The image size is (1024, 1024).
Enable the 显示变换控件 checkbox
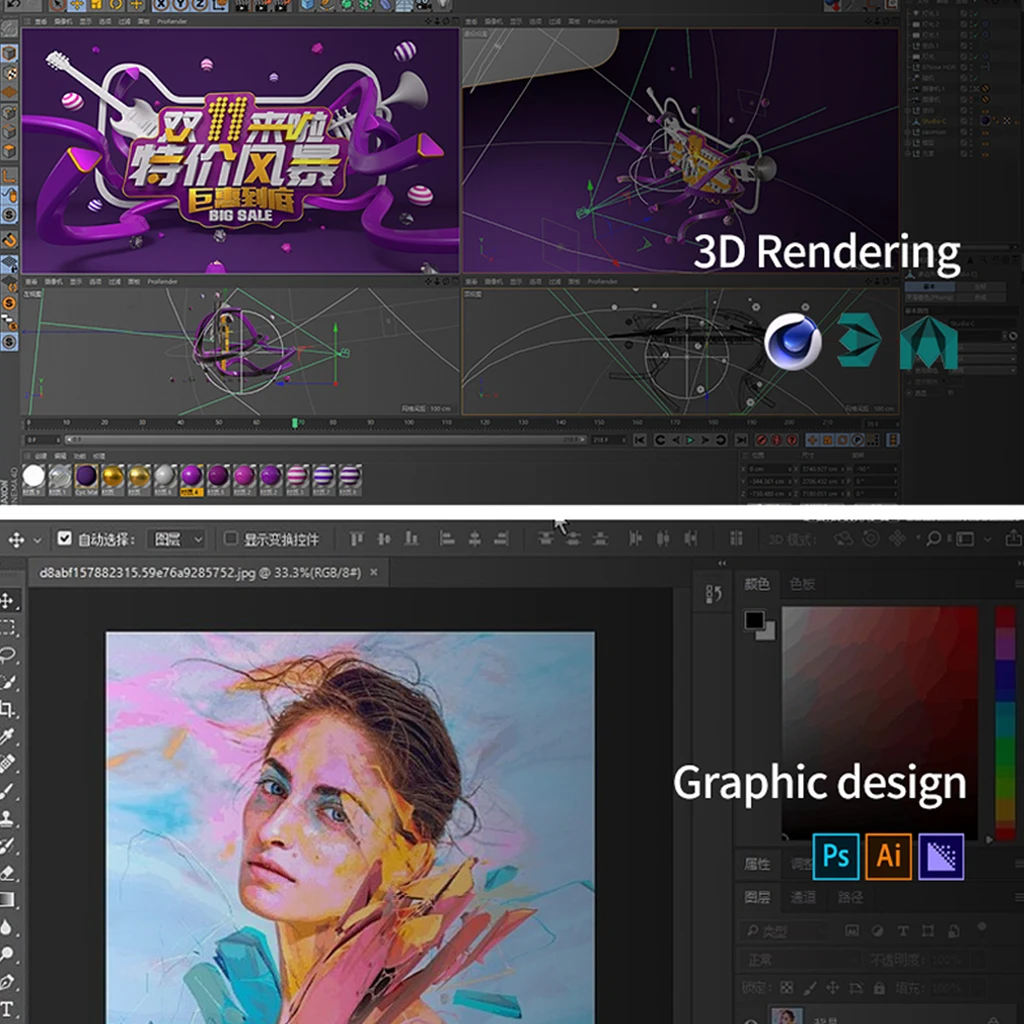pyautogui.click(x=231, y=539)
